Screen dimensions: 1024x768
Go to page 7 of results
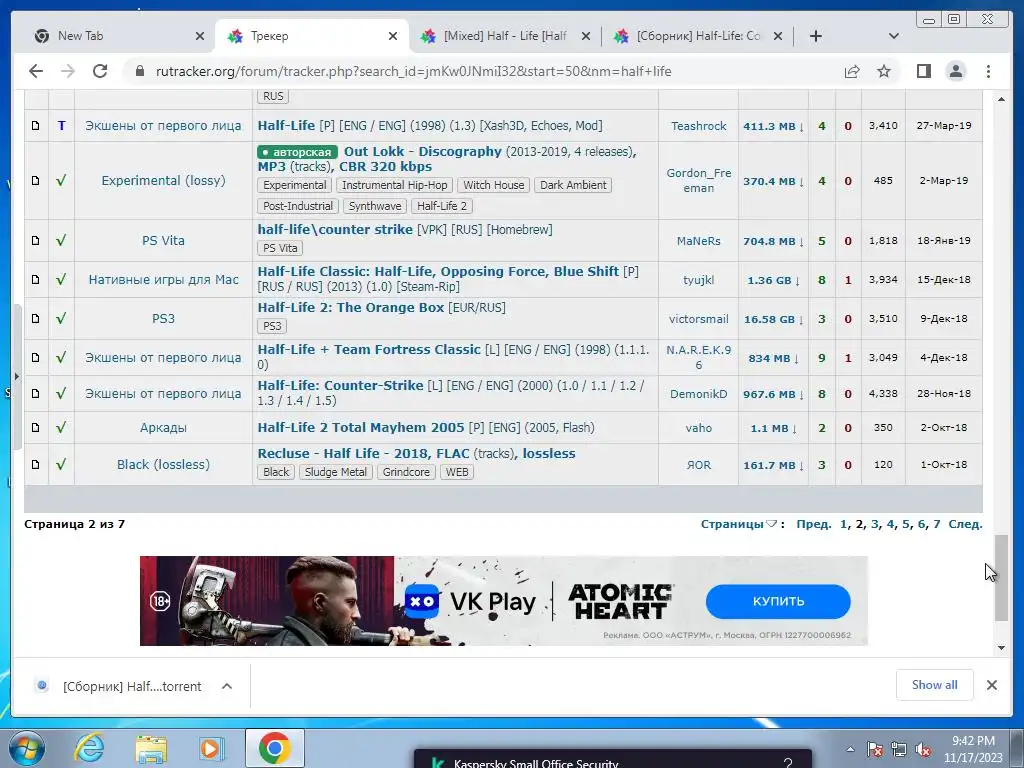(936, 524)
